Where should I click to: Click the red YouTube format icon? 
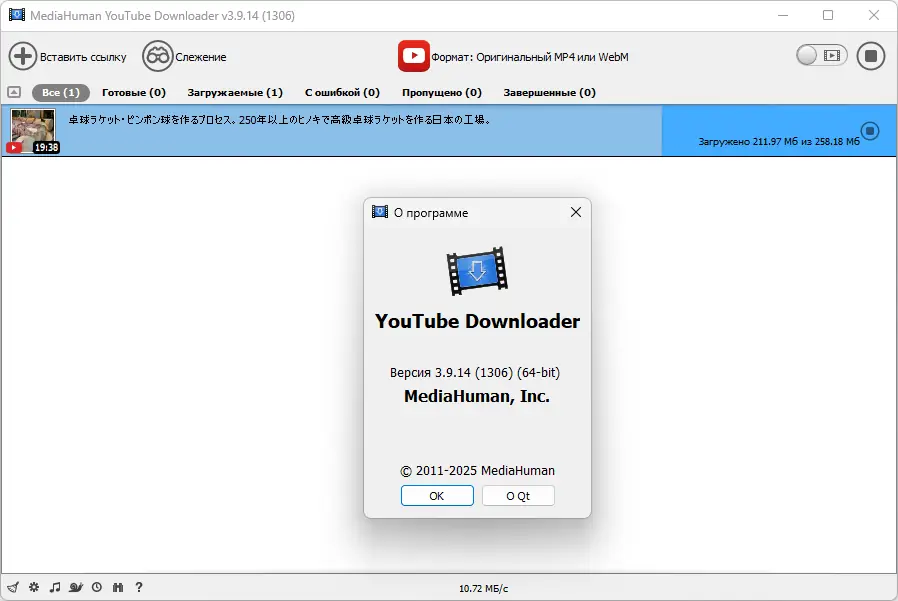pos(413,56)
